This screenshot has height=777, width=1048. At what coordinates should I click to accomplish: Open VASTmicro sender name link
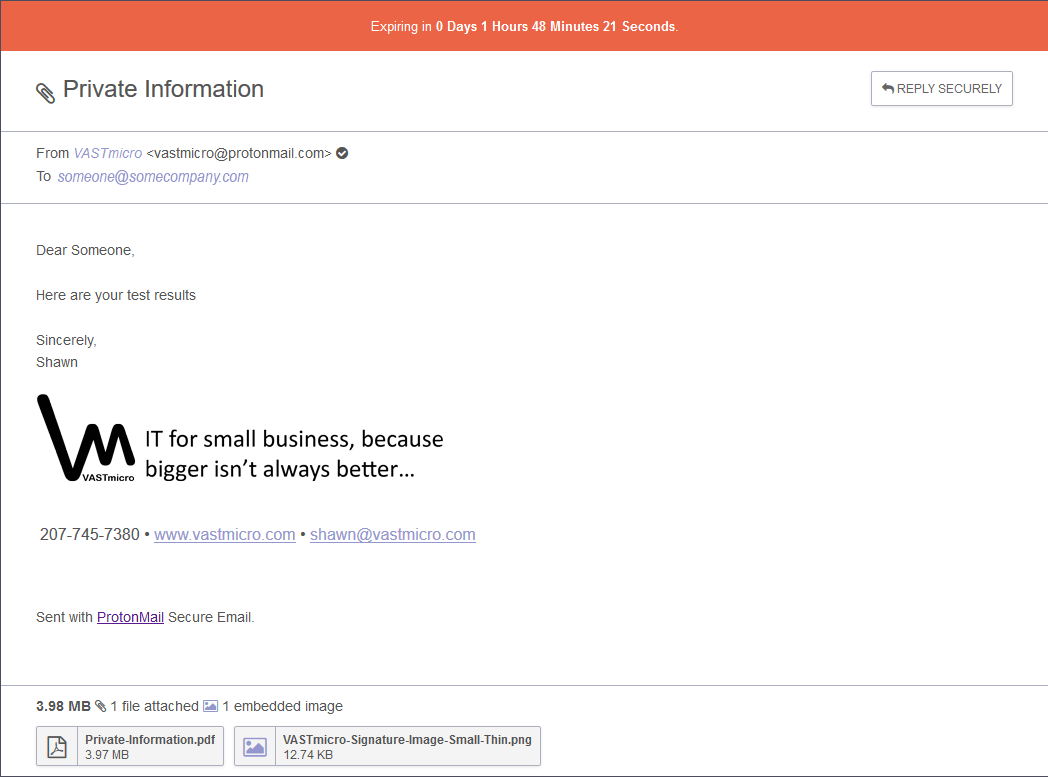coord(108,153)
